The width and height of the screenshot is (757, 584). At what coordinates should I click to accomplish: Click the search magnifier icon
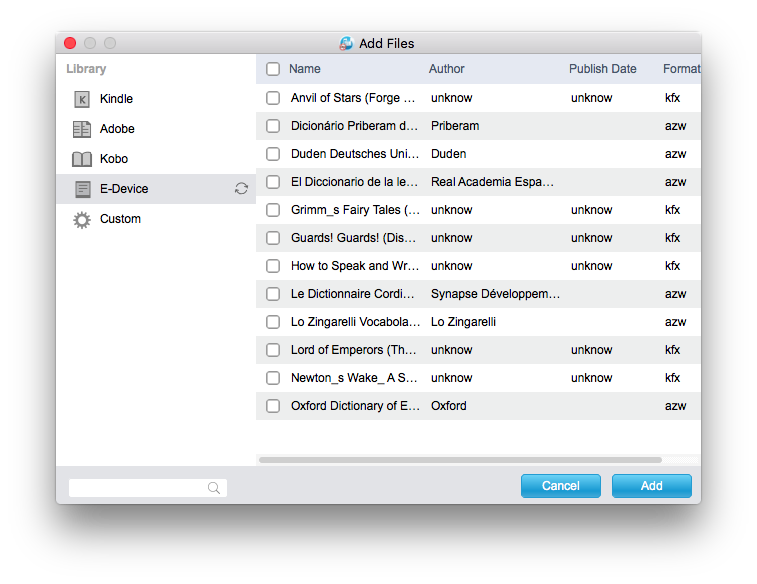click(214, 488)
